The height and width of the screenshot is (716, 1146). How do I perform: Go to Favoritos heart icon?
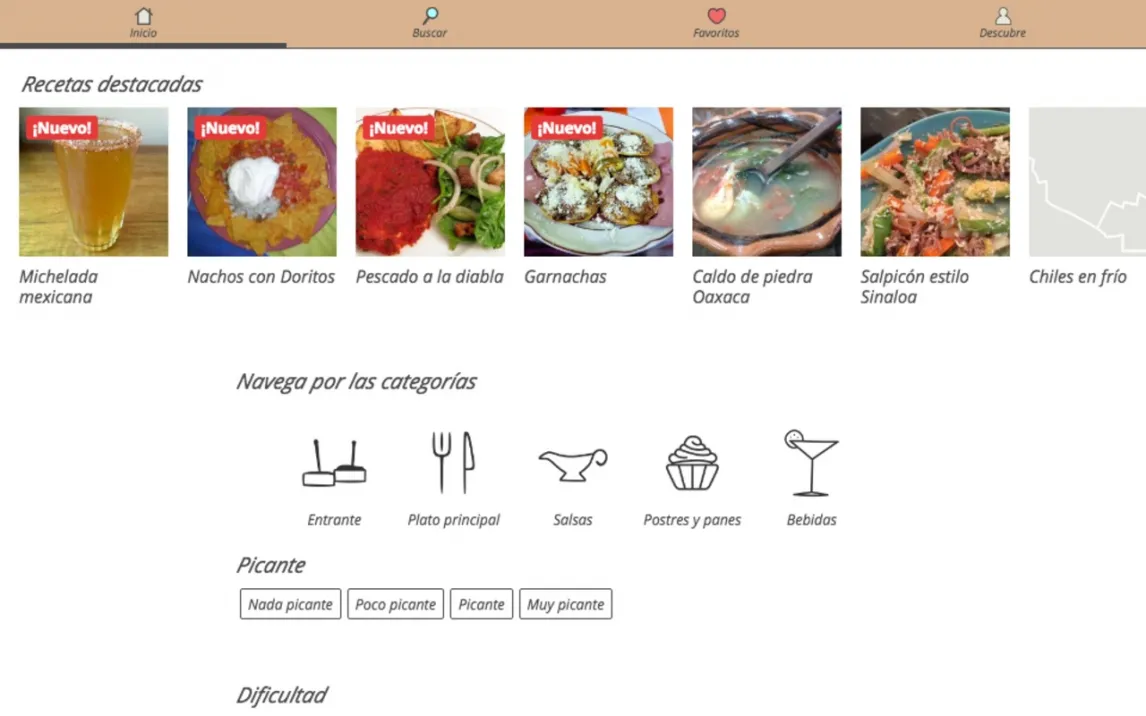[x=716, y=15]
